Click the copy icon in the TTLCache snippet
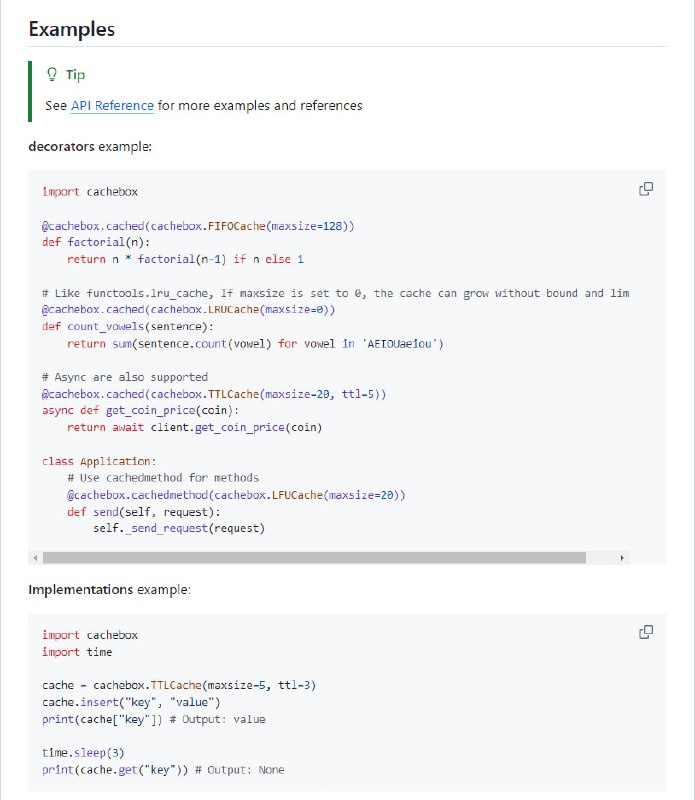Screen dimensions: 695x800 [x=646, y=632]
